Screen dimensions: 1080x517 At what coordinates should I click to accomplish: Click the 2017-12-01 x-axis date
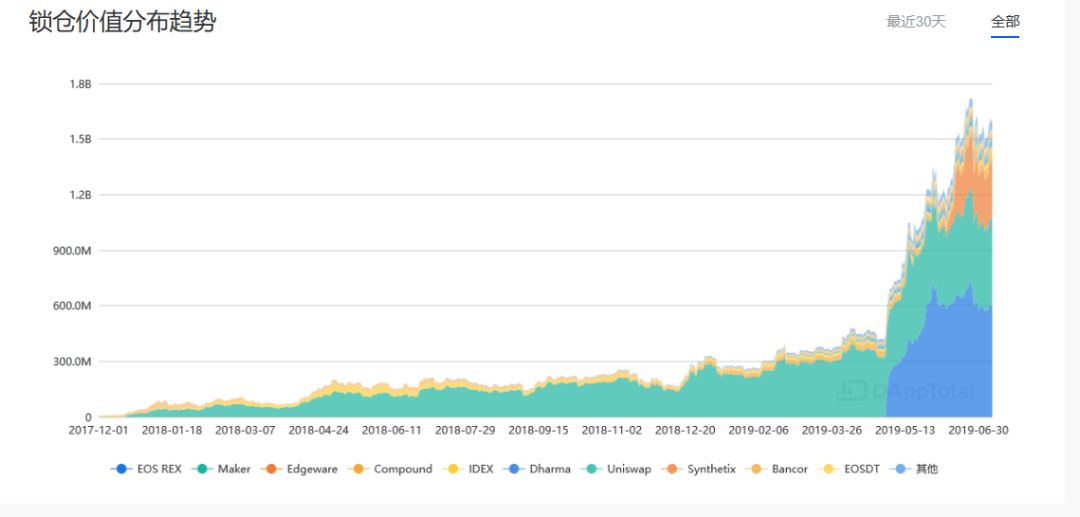pos(98,430)
